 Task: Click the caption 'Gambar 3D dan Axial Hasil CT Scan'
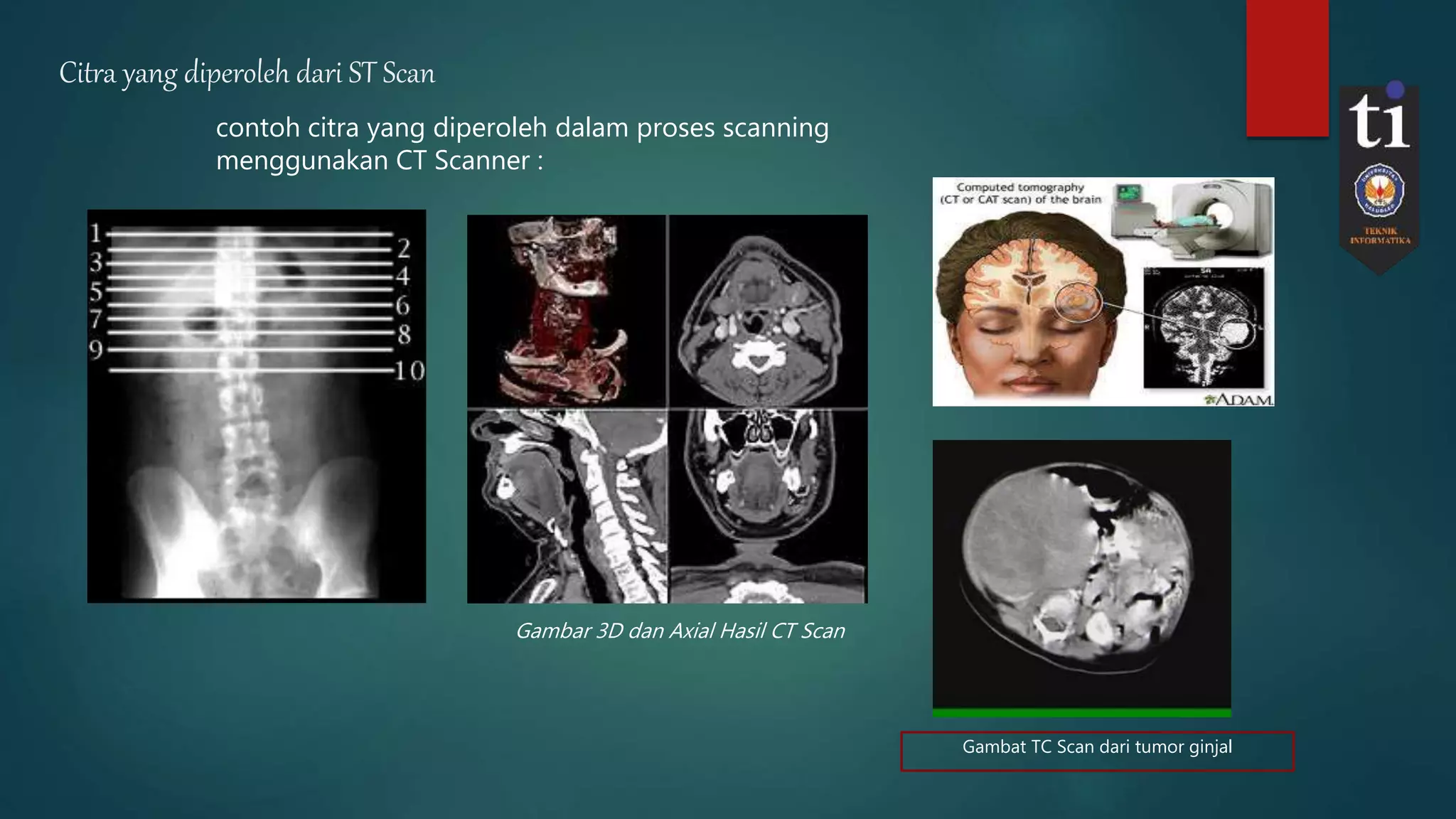click(680, 631)
